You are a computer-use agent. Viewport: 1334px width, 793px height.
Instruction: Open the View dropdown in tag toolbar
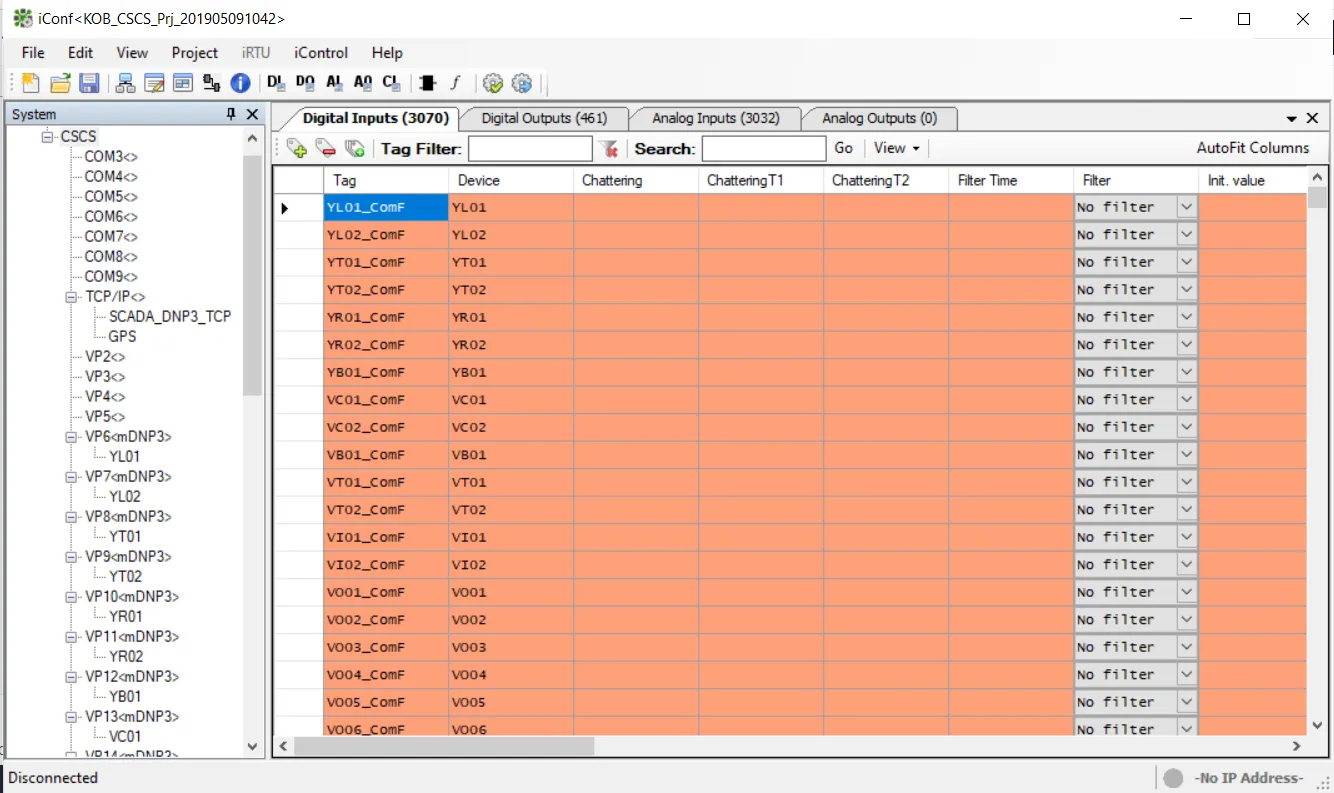pyautogui.click(x=897, y=148)
